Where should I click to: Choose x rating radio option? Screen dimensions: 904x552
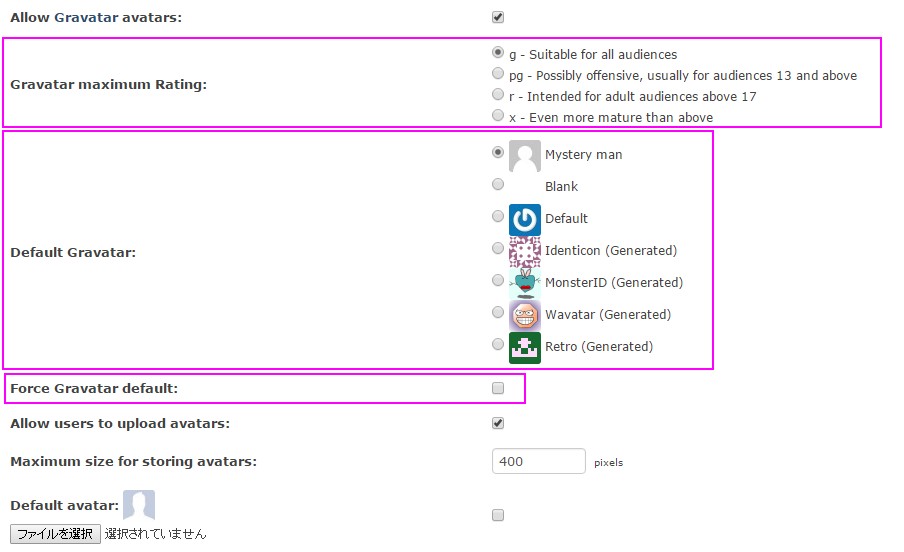click(498, 115)
